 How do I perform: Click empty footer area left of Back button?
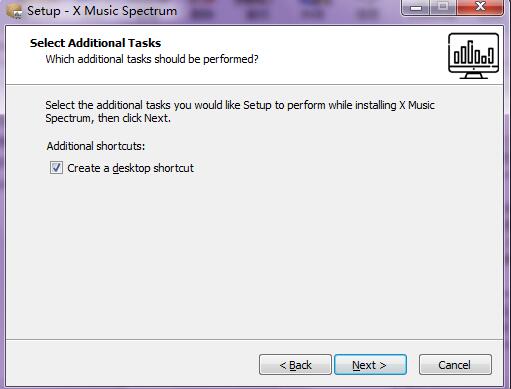(132, 365)
